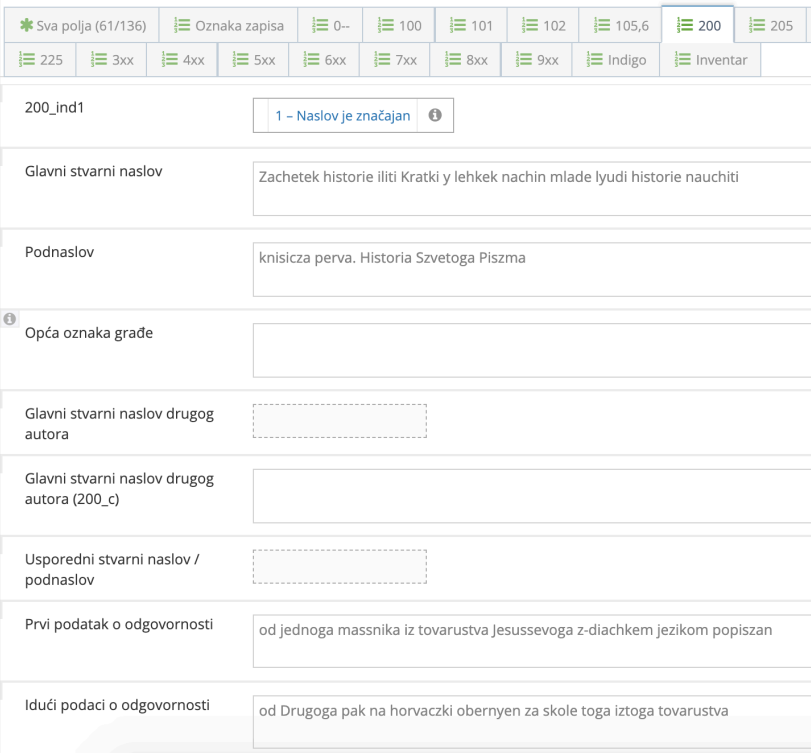Screen dimensions: 812x753
Task: Click into Prvi podatak o odgovornosti field
Action: (530, 640)
